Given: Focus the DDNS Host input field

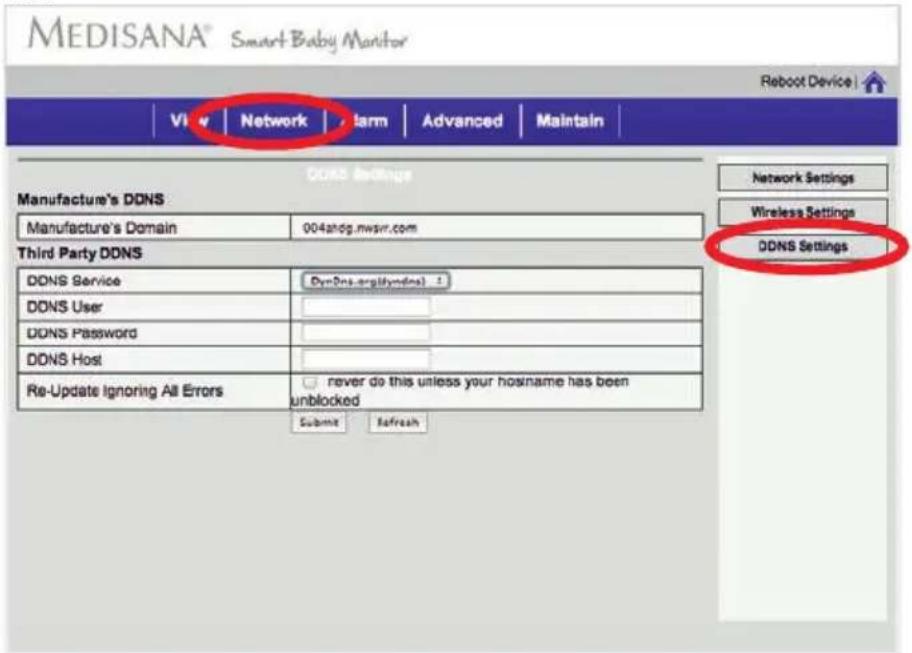Looking at the screenshot, I should click(366, 359).
